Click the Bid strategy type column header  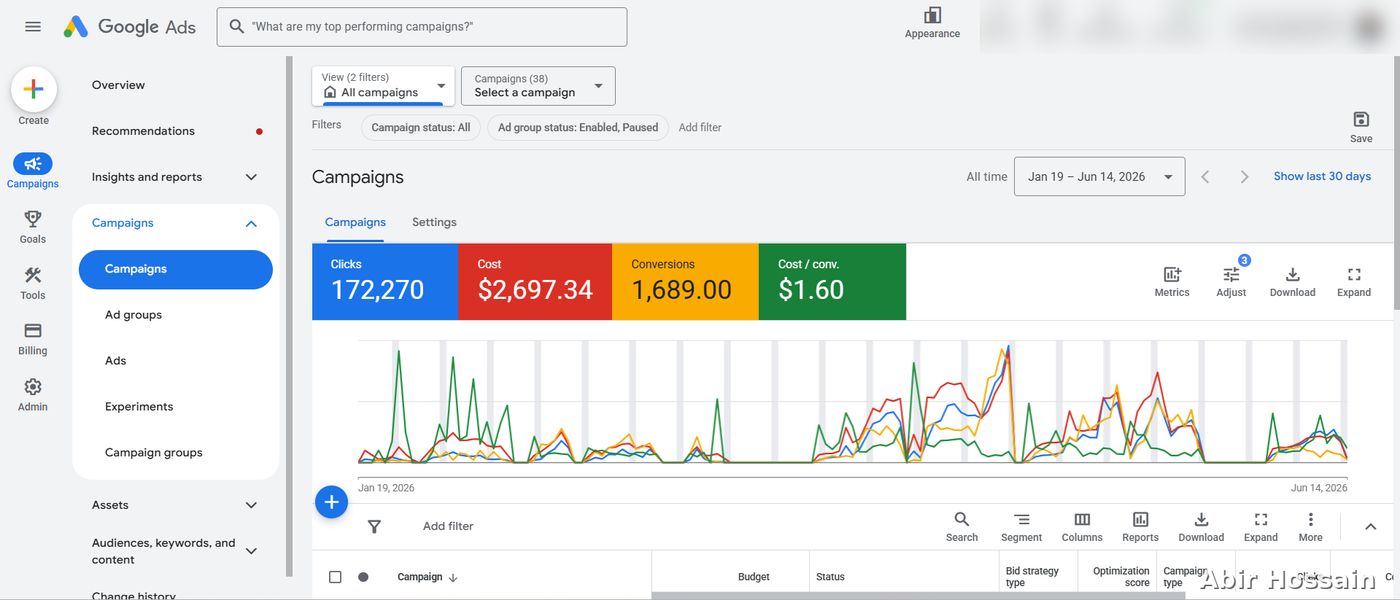point(1032,577)
